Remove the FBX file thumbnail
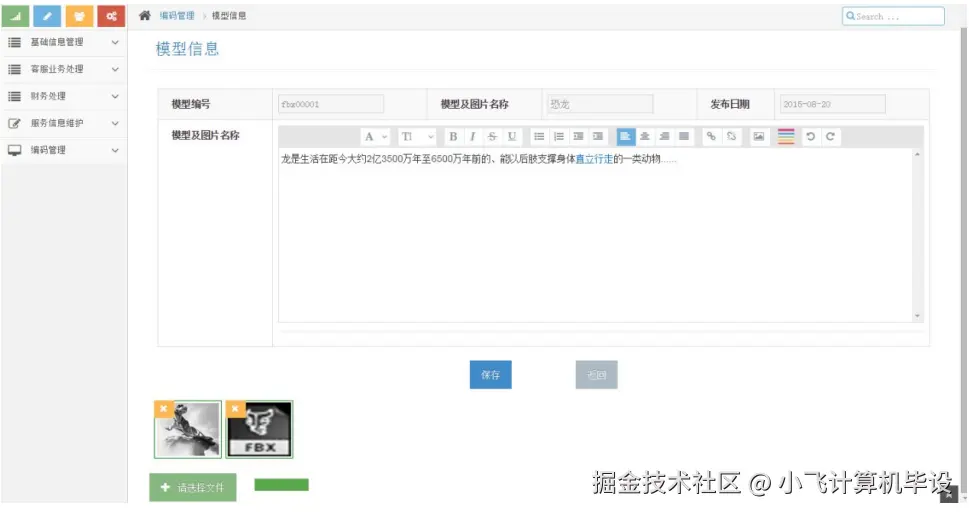Viewport: 969px width, 513px height. tap(235, 409)
